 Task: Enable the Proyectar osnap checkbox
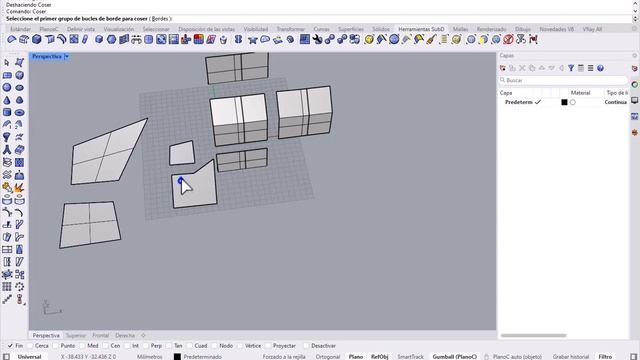[268, 346]
